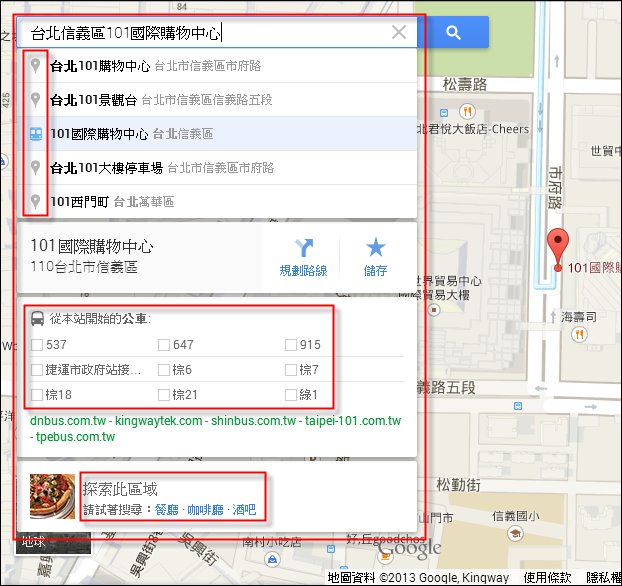The image size is (622, 586).
Task: Select suggestion 台北101景觀台
Action: point(217,100)
